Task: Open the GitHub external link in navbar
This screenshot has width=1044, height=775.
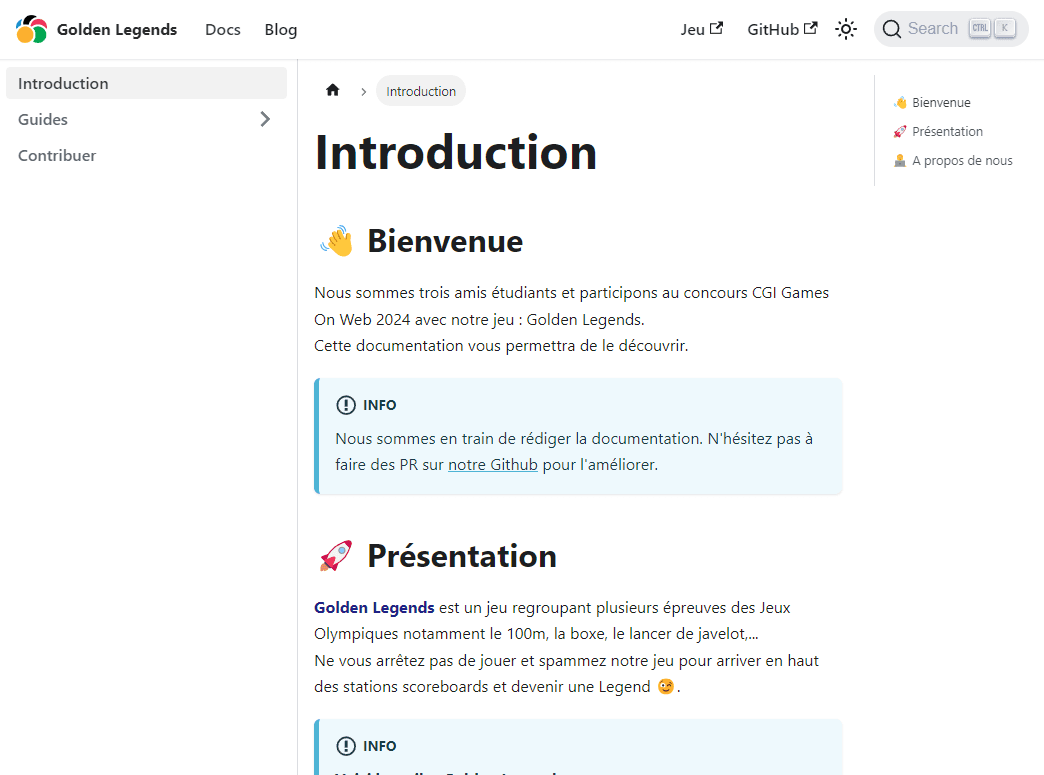Action: point(782,29)
